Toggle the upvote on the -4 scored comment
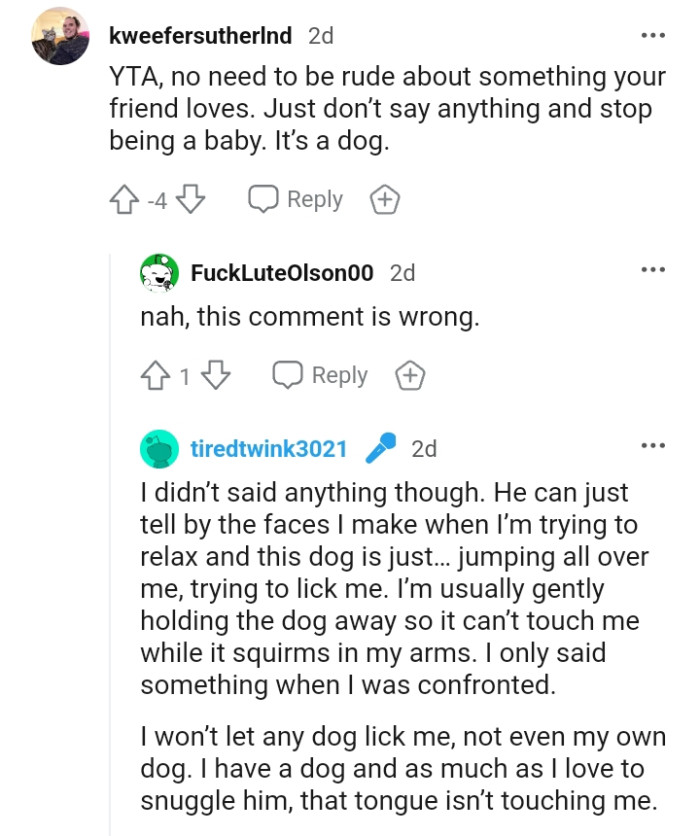Screen dimensions: 700x836 click(126, 199)
